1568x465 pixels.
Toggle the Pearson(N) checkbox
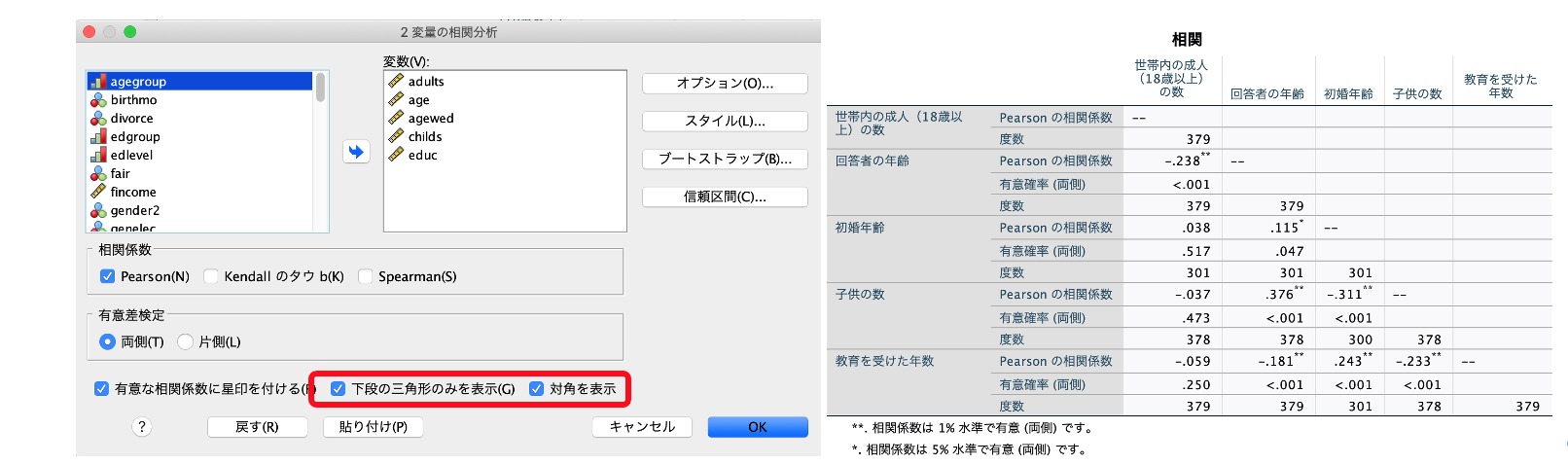[107, 276]
